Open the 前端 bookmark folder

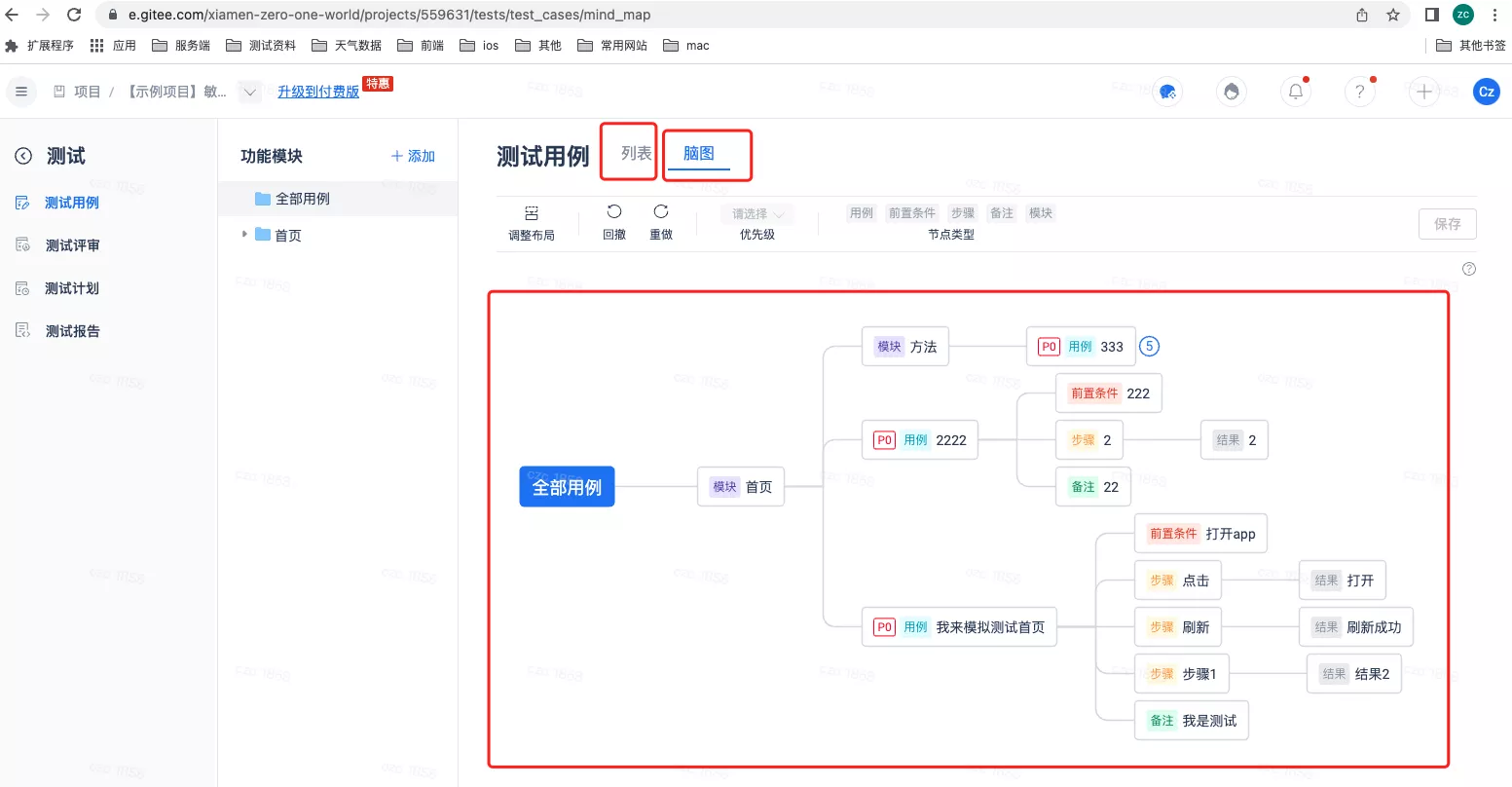(x=421, y=46)
